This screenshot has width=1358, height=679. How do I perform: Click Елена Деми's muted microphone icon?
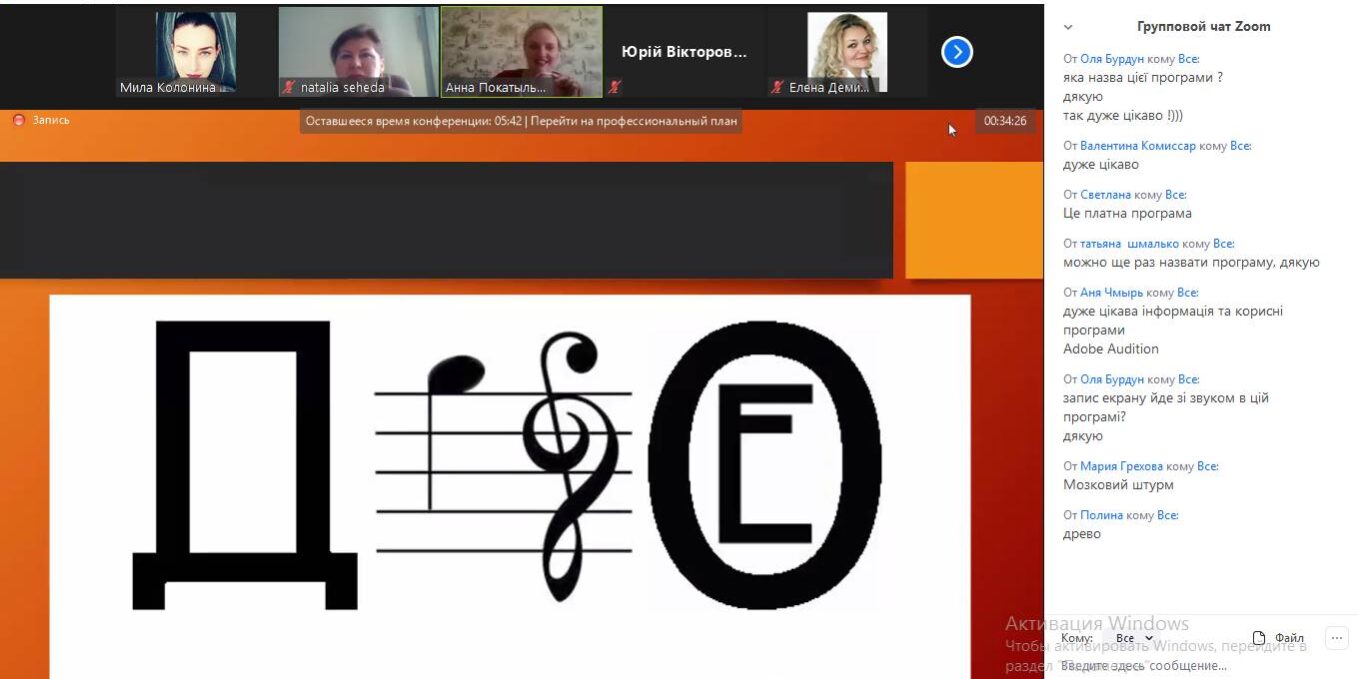tap(776, 87)
